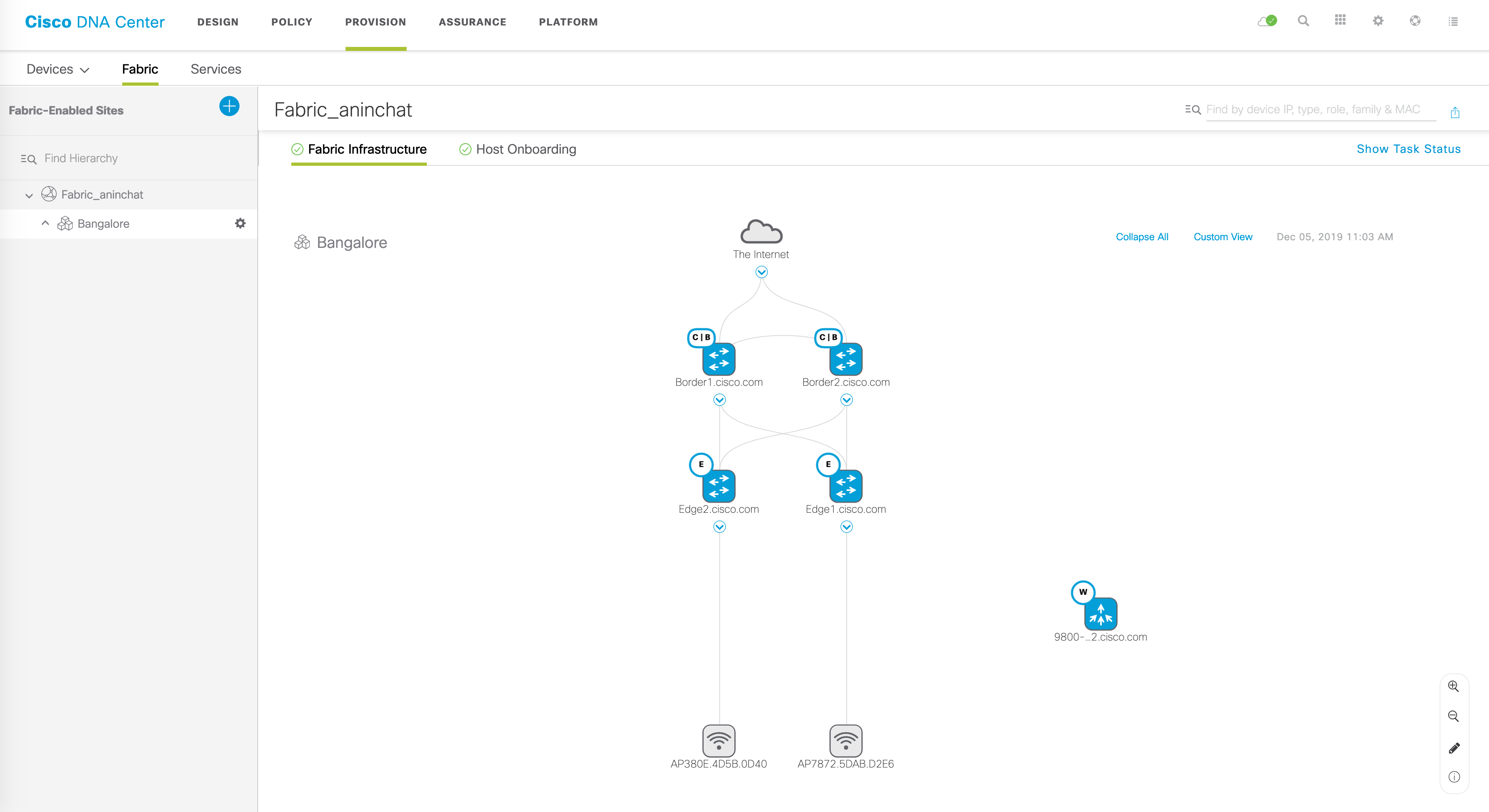Viewport: 1489px width, 812px height.
Task: Click Collapse All link
Action: click(x=1142, y=237)
